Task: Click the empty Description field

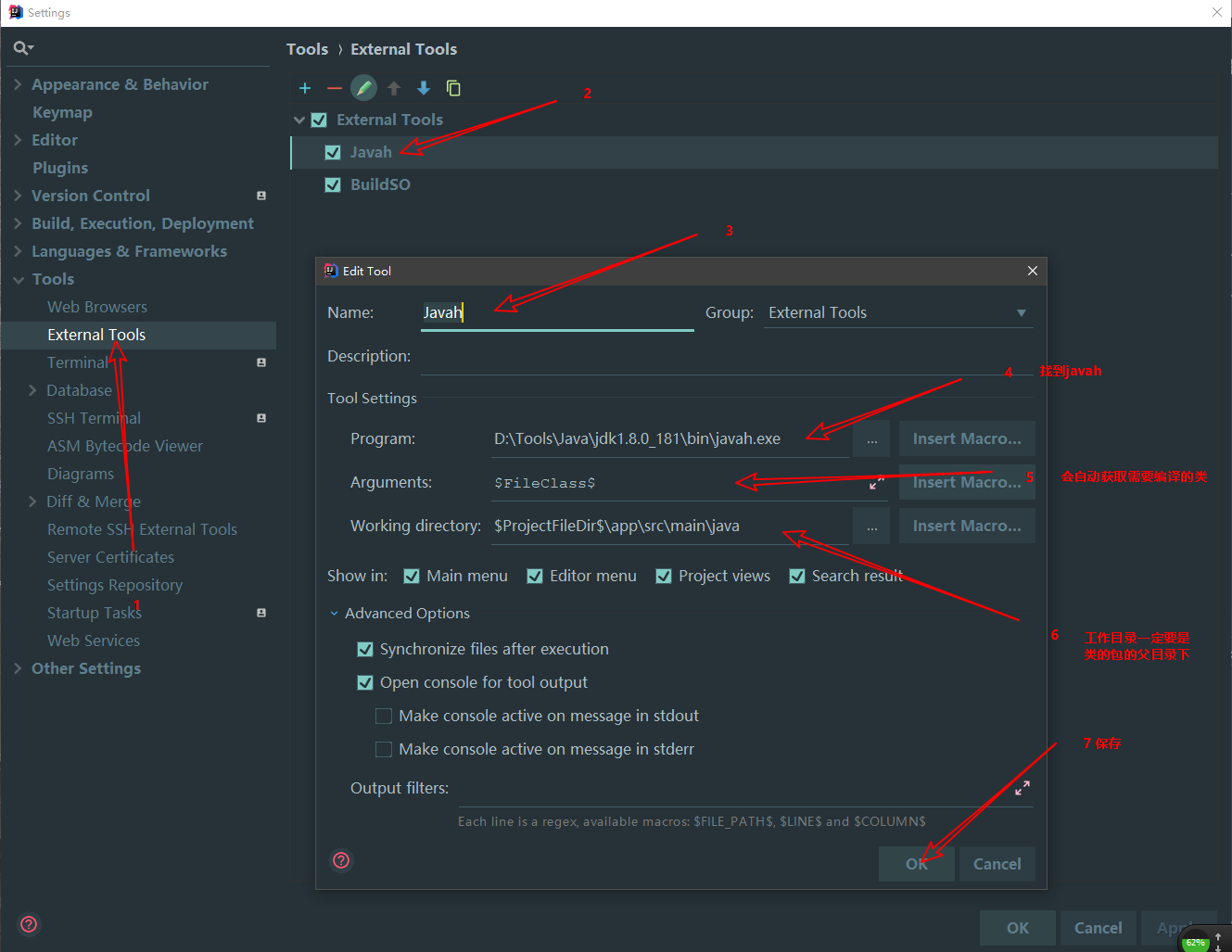Action: pos(727,357)
